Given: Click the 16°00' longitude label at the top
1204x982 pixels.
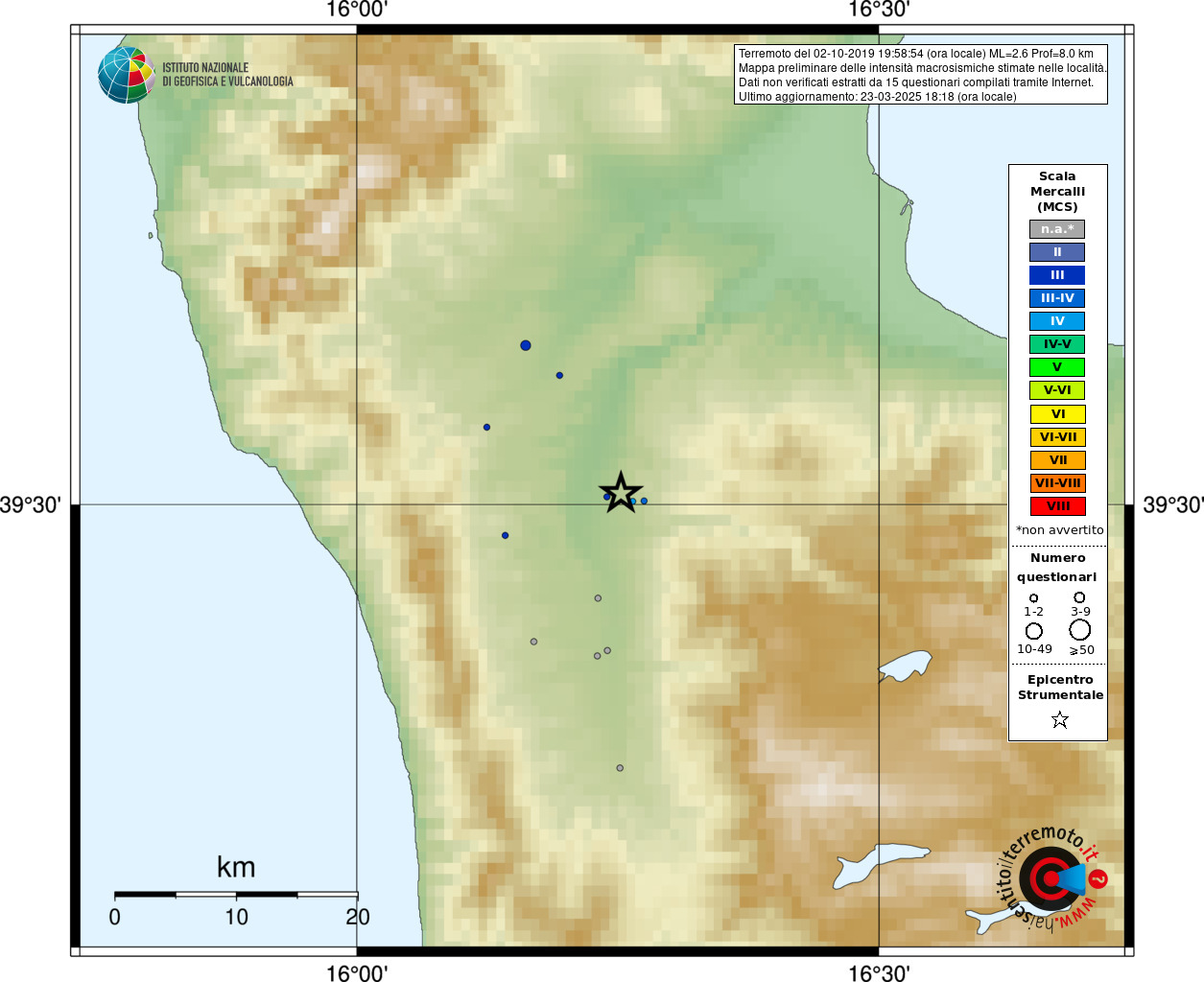Looking at the screenshot, I should [357, 10].
